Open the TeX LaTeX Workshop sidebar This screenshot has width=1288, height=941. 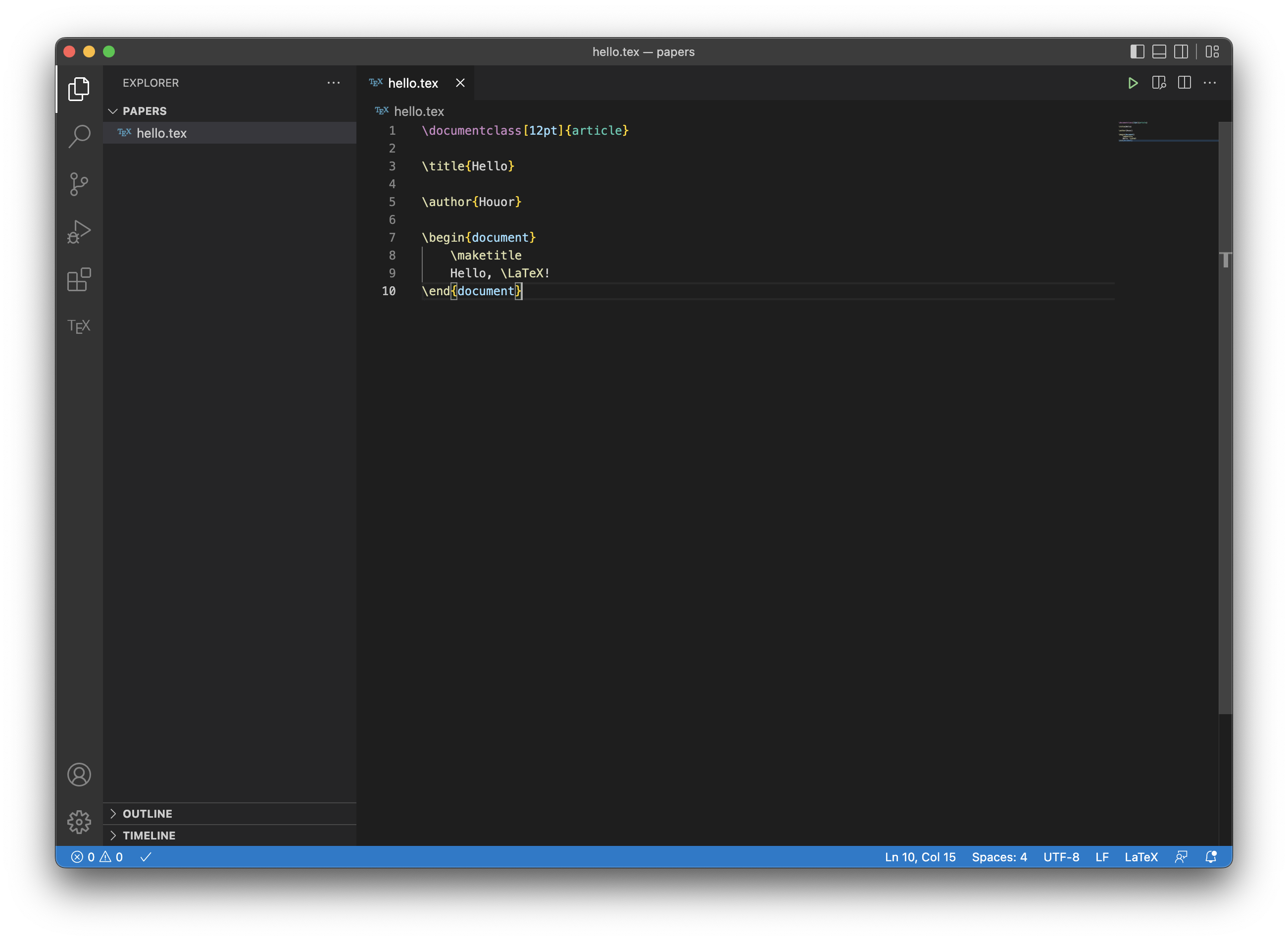tap(79, 326)
